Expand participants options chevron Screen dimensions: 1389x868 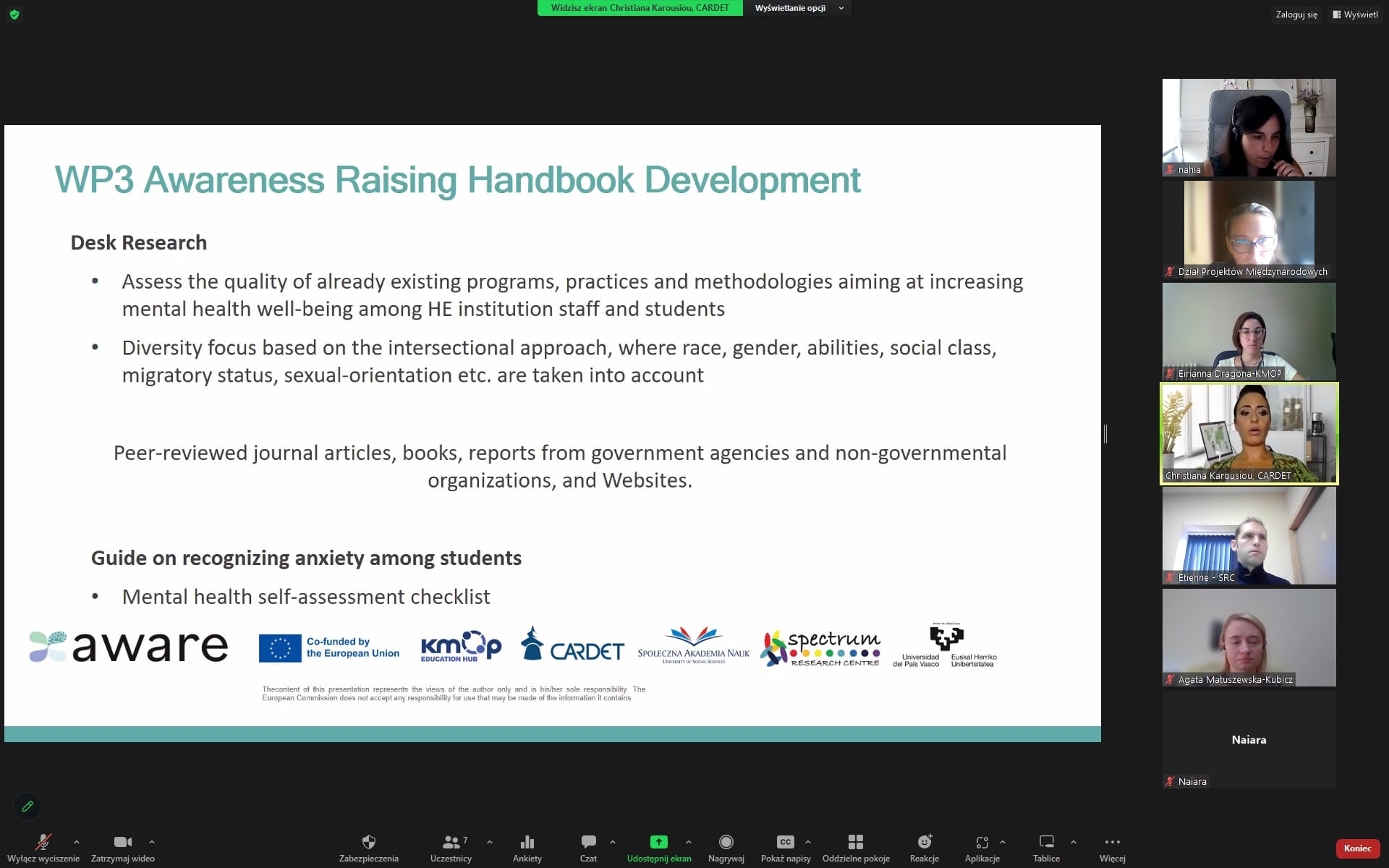point(490,842)
